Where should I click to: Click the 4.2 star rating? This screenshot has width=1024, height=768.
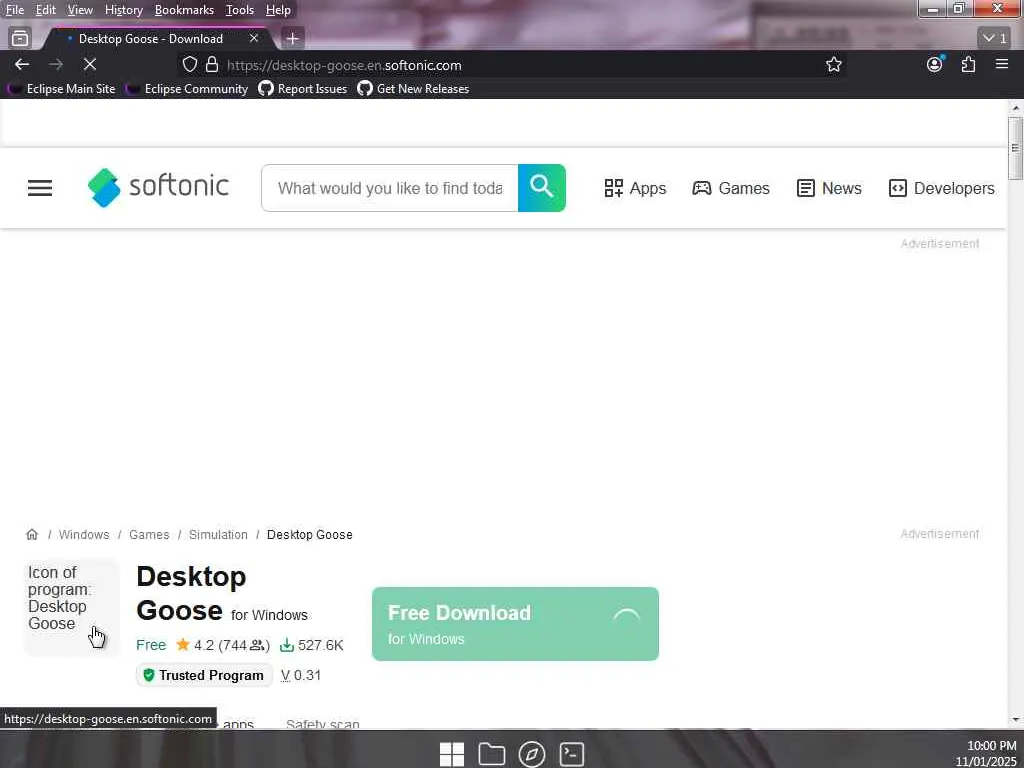[222, 645]
